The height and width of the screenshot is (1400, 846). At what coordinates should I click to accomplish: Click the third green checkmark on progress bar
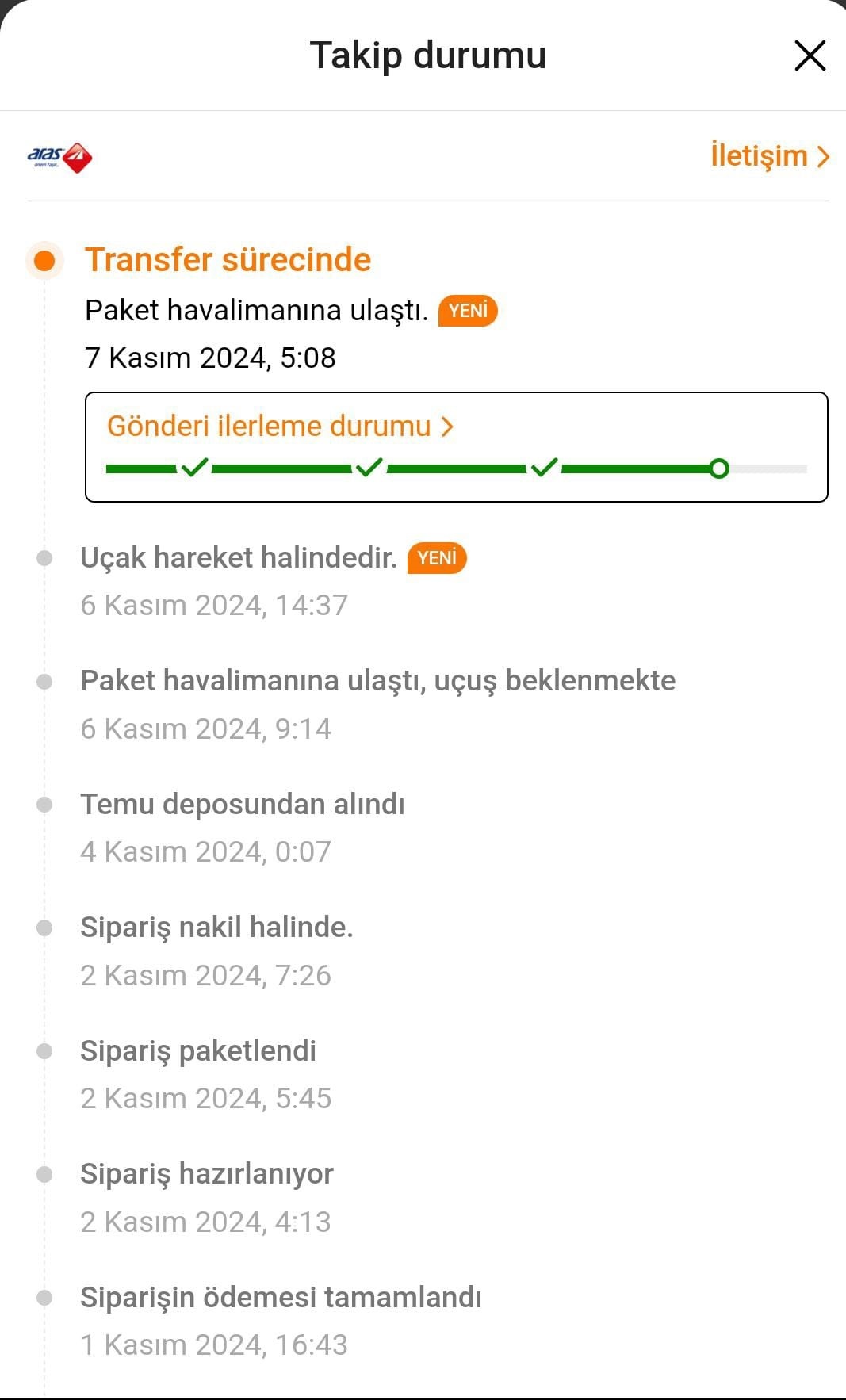pos(544,468)
